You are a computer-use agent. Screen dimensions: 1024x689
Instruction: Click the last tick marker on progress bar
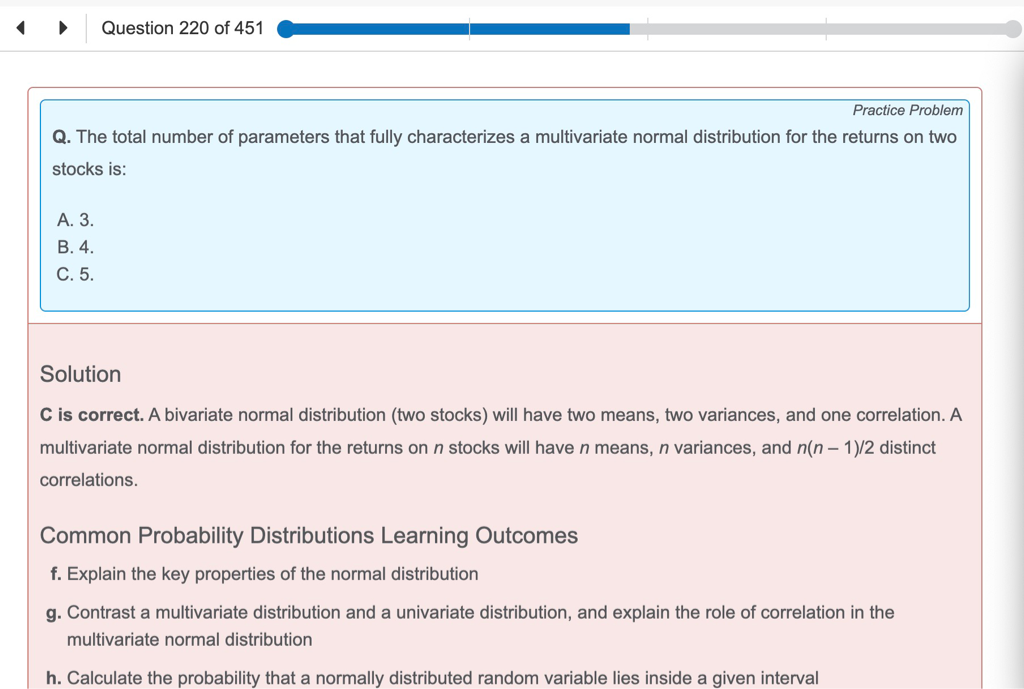click(826, 29)
